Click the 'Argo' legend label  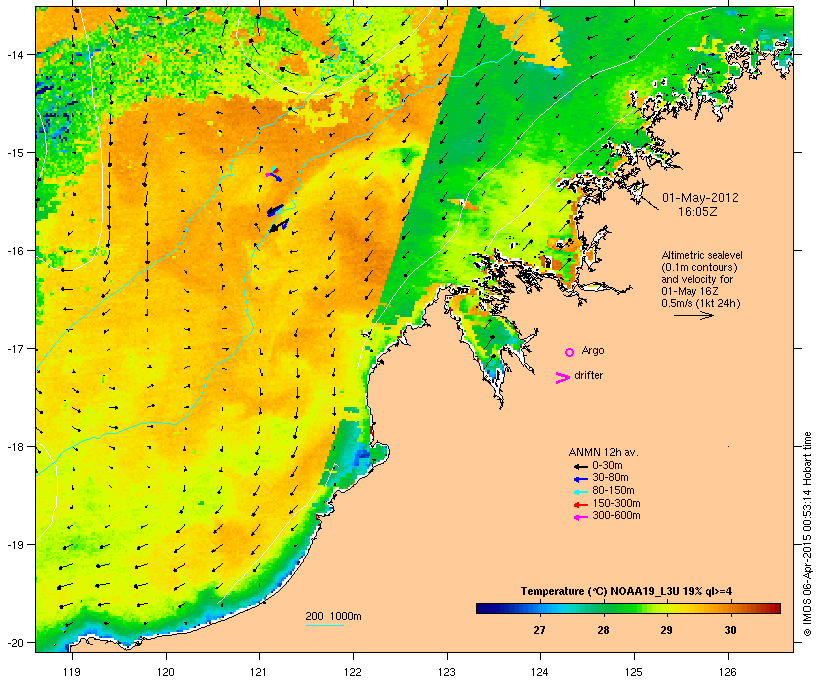click(593, 351)
